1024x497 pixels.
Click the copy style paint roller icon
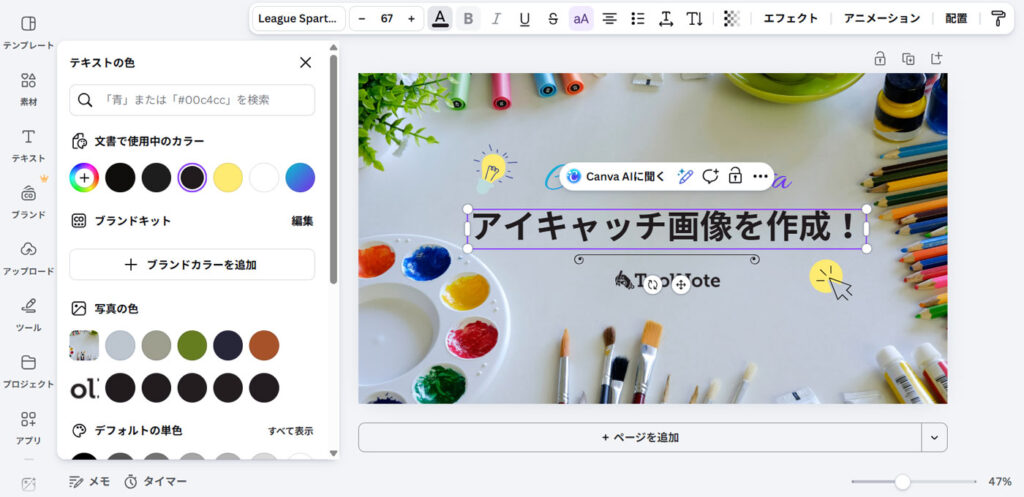coord(998,18)
